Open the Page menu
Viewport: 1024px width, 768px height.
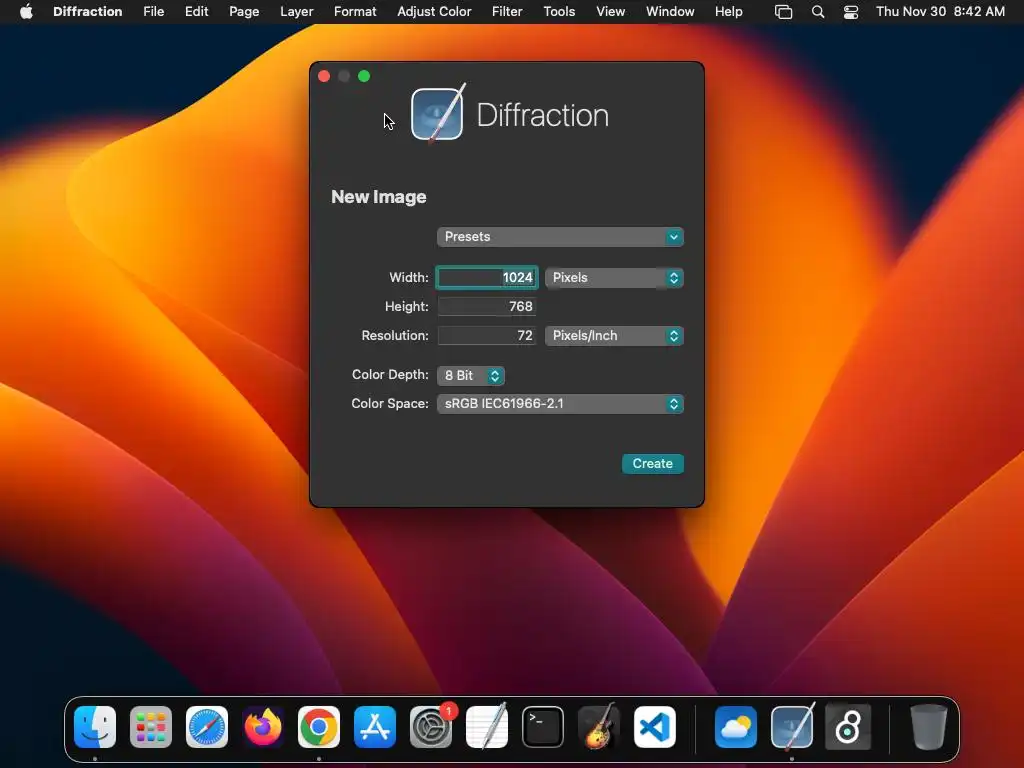click(244, 12)
